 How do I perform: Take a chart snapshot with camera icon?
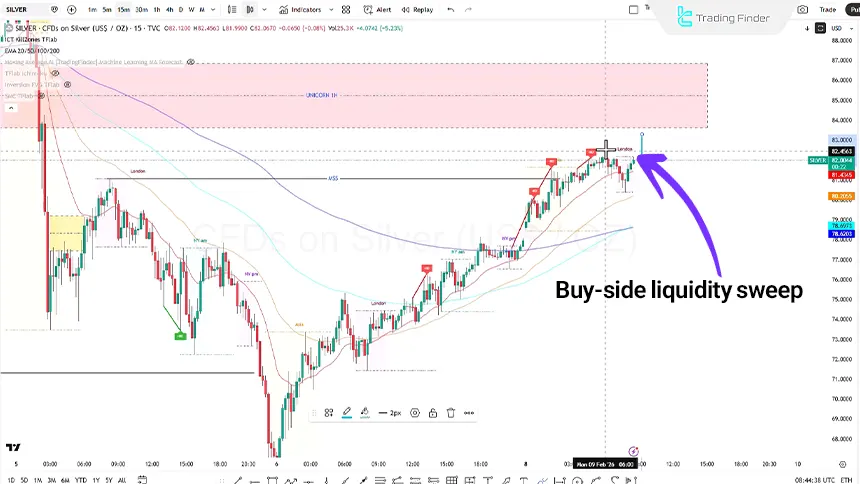(x=802, y=9)
